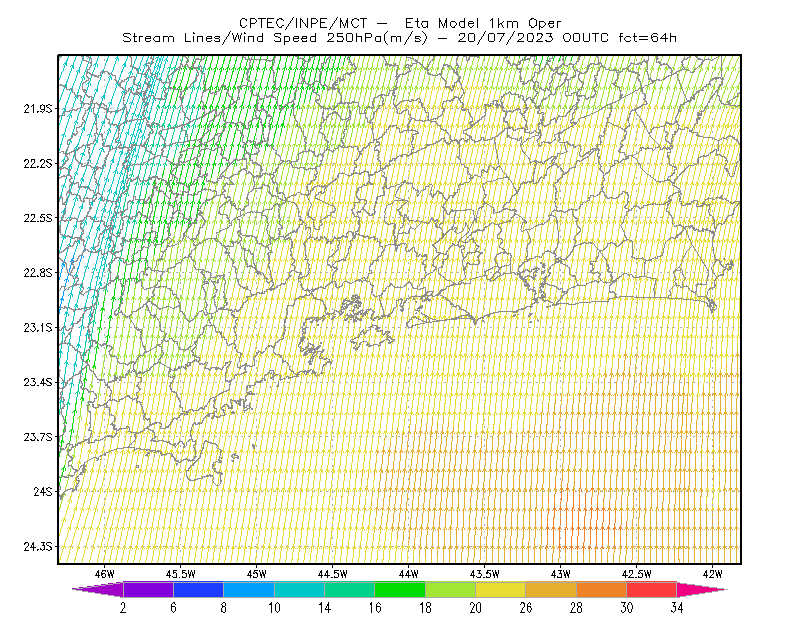
Task: Click the longitude label 42.5W
Action: (637, 574)
